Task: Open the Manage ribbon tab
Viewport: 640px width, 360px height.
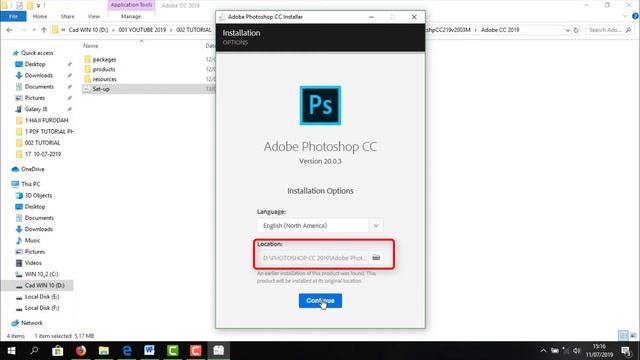Action: coord(131,16)
